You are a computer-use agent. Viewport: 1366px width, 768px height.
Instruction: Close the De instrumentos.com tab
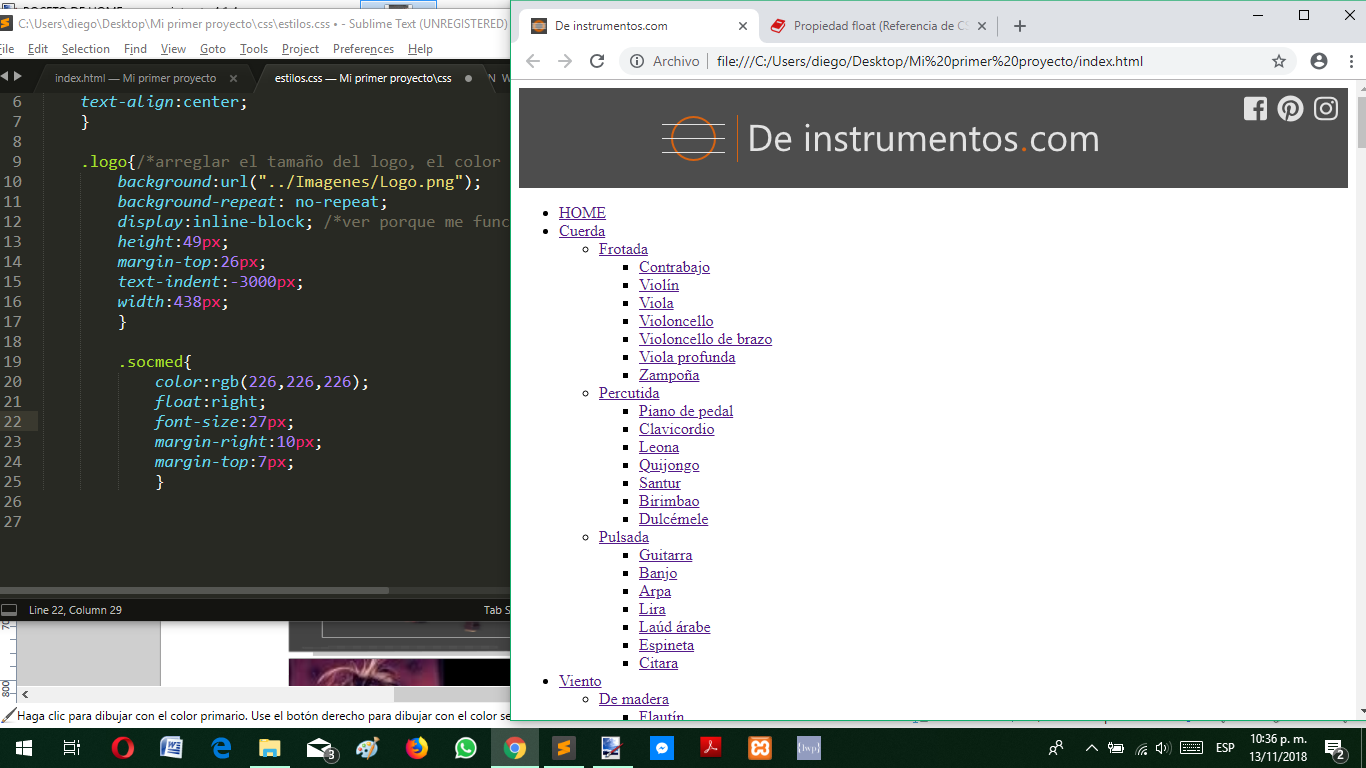tap(742, 26)
